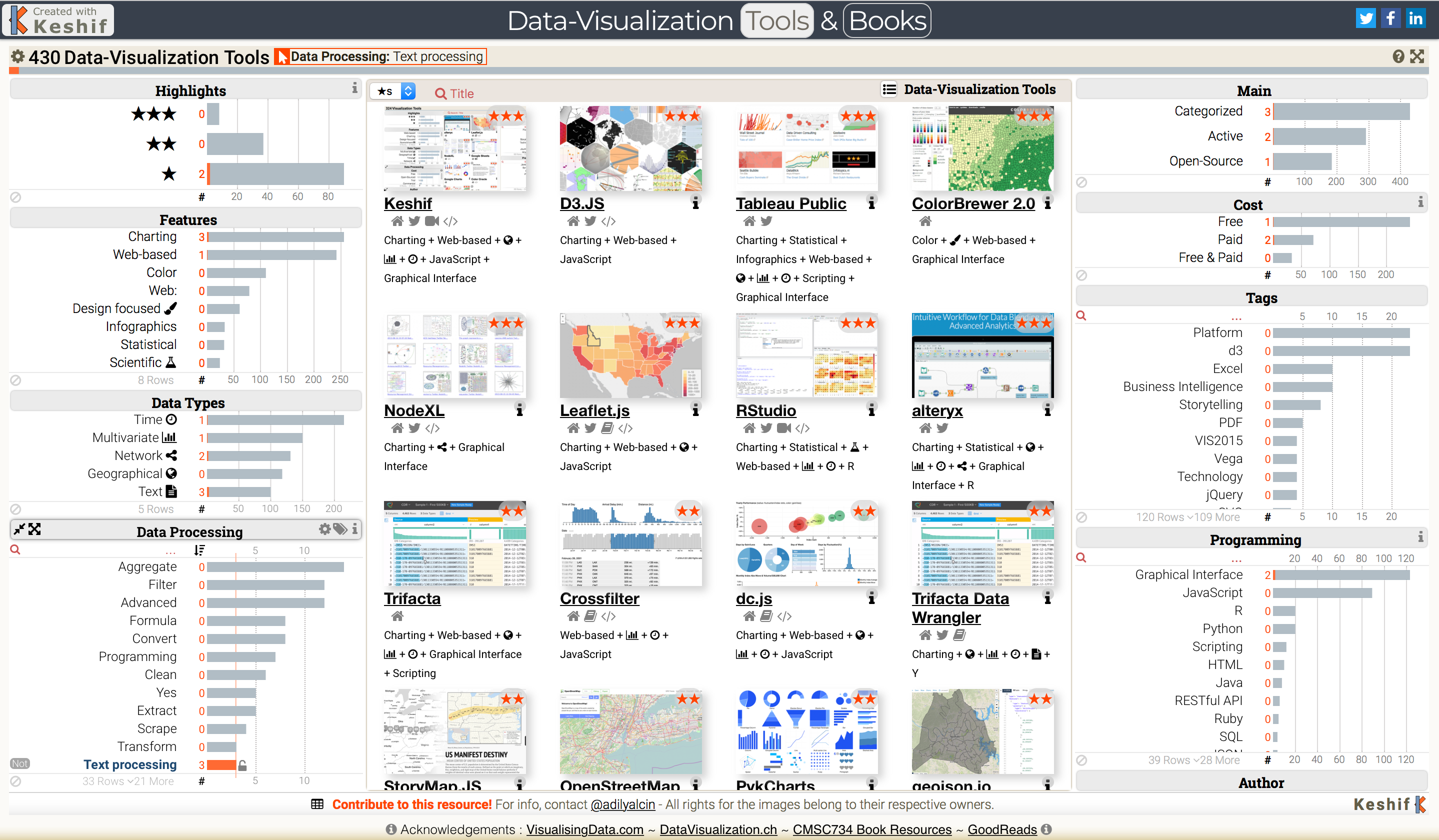Visit the VisualisingData.com link

pos(584,829)
